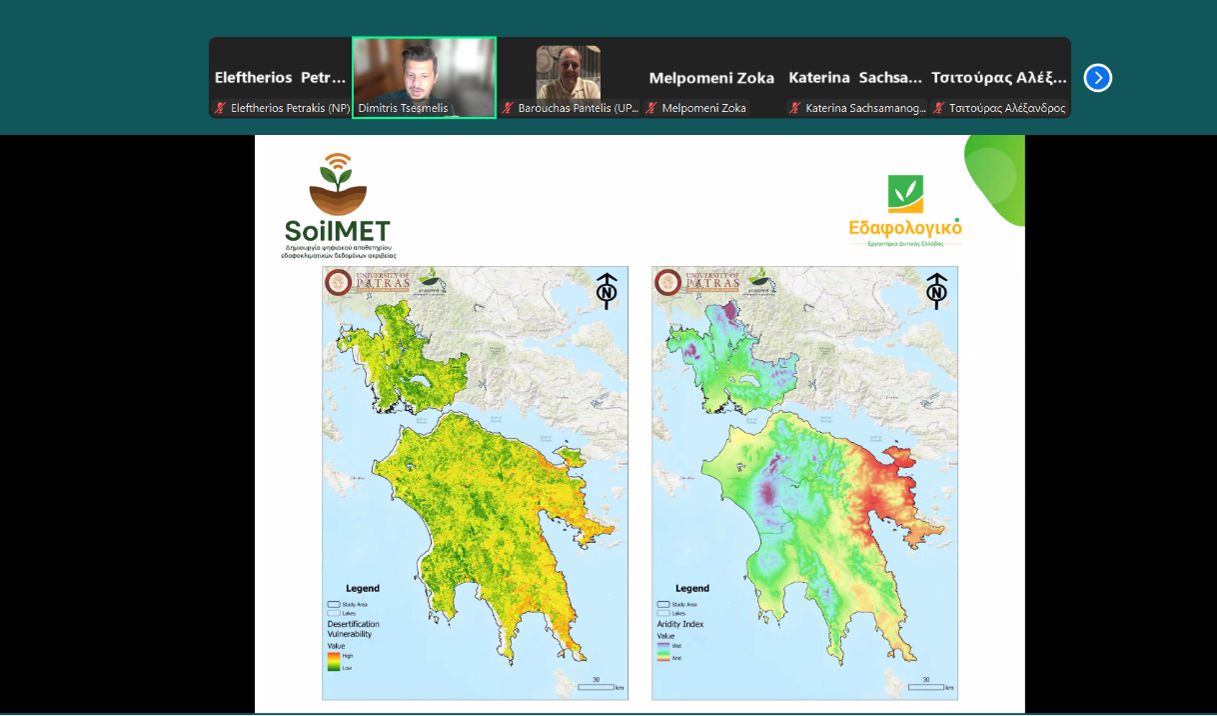
Task: Click the Aridity Index map
Action: click(805, 483)
